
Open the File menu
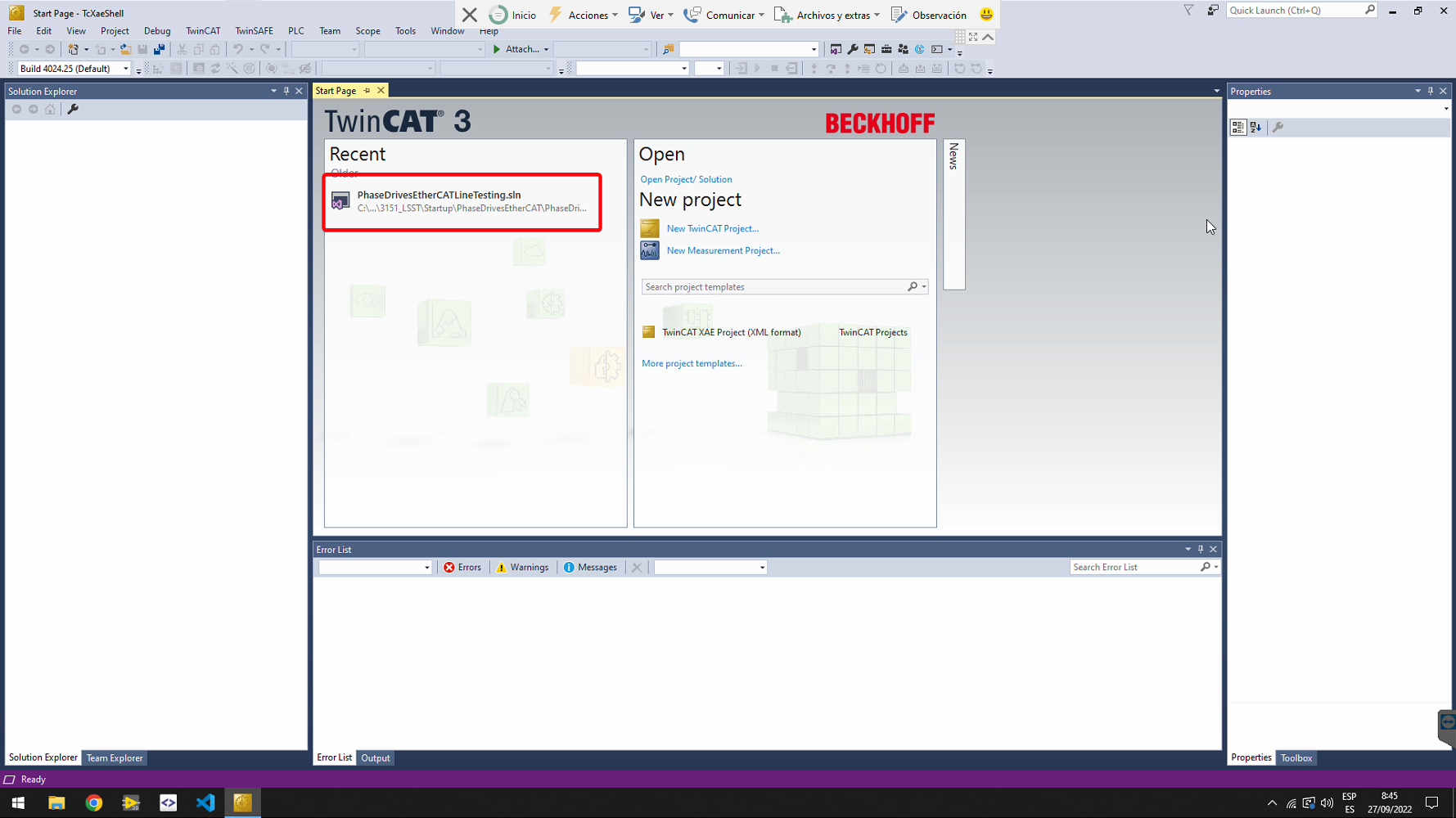click(x=15, y=31)
